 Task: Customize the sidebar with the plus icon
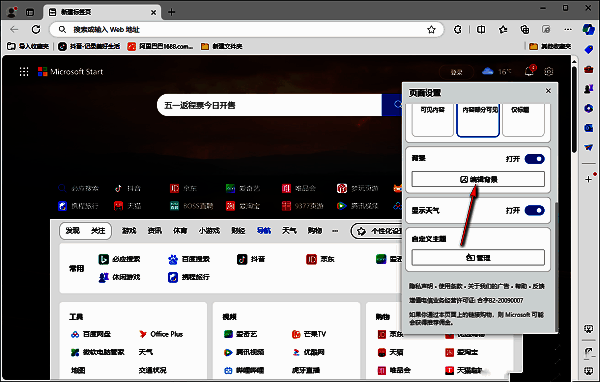coord(589,179)
